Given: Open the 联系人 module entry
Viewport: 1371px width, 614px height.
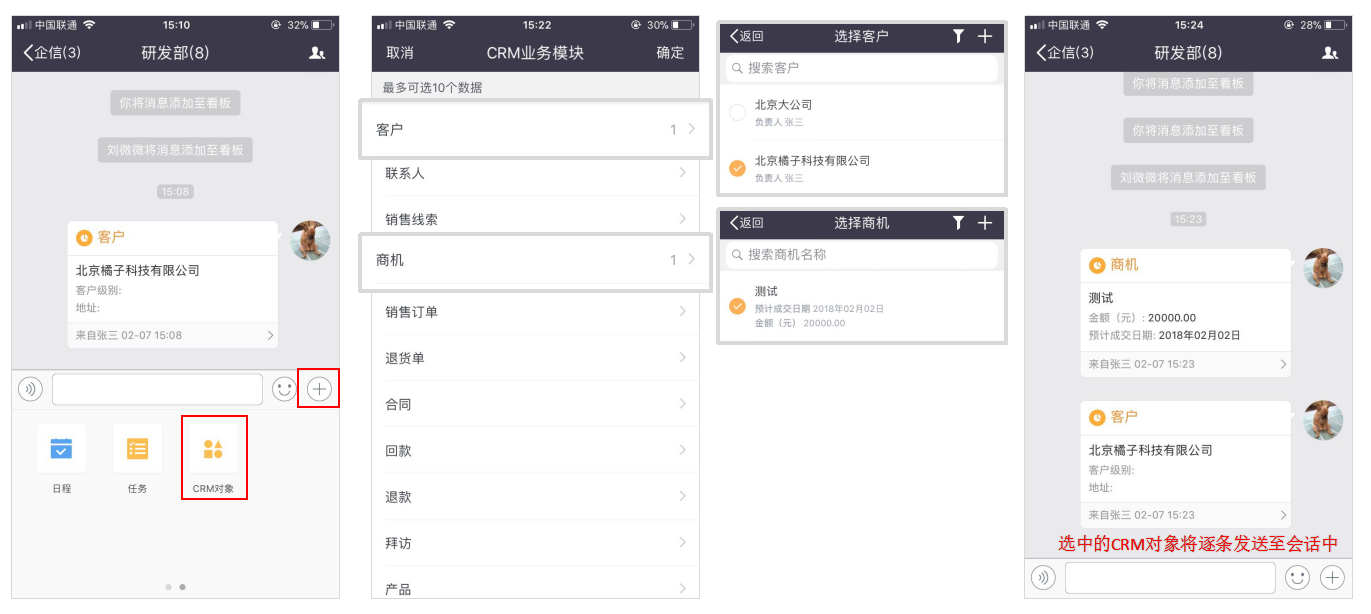Looking at the screenshot, I should pyautogui.click(x=535, y=173).
